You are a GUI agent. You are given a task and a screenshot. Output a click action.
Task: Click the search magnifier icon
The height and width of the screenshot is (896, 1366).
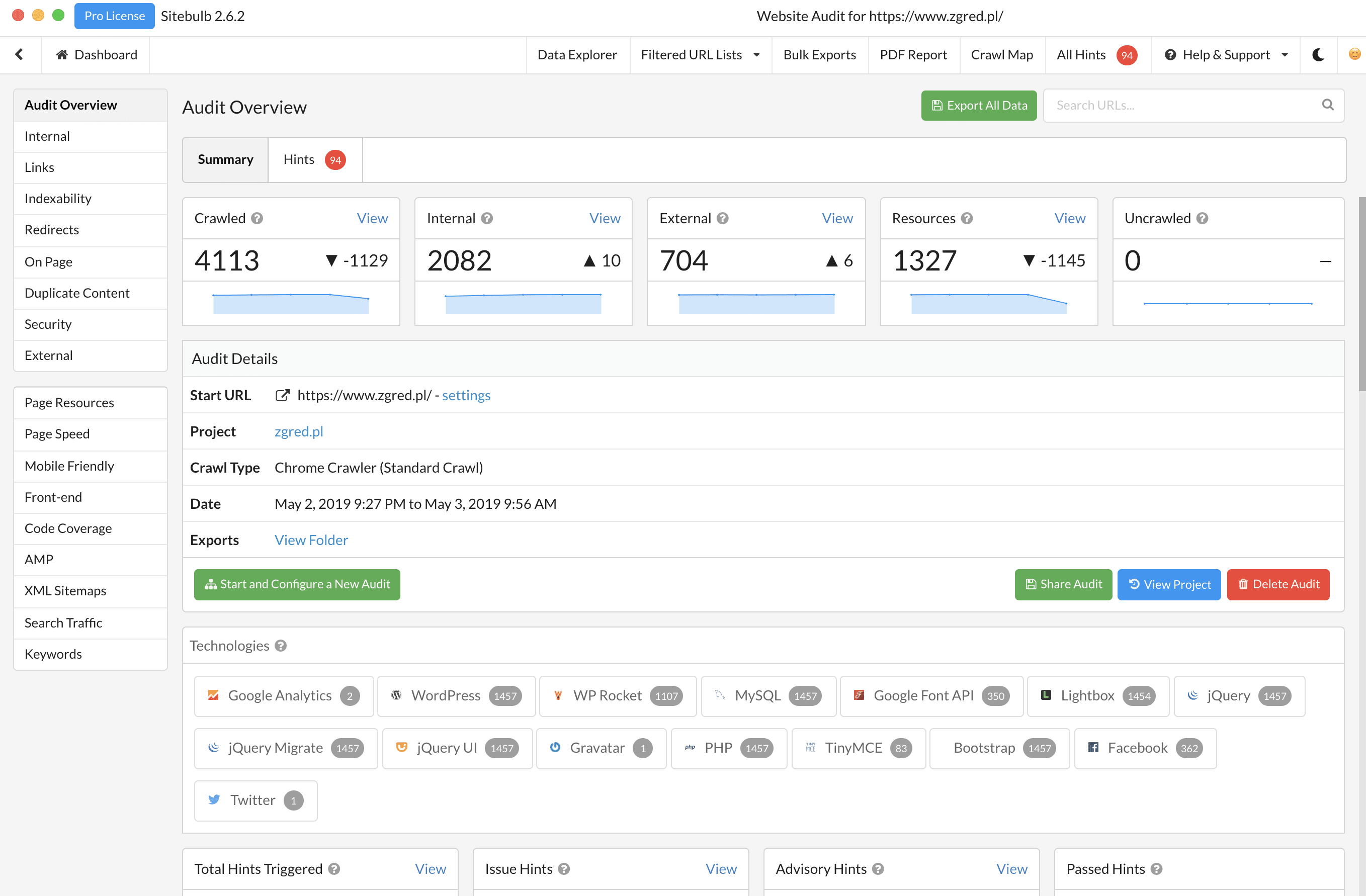1327,105
